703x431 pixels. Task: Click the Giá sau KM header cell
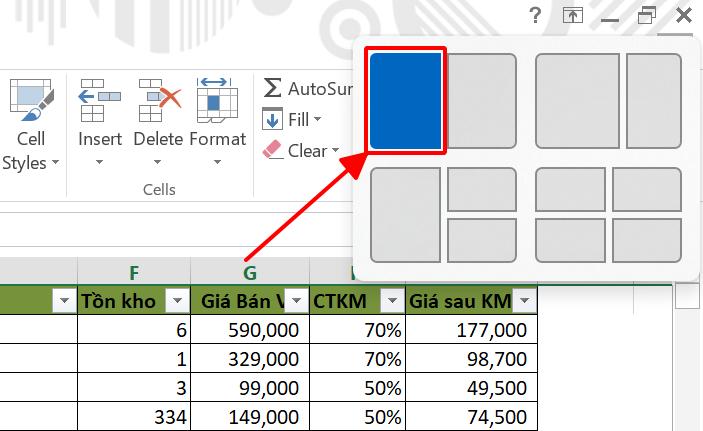point(471,300)
